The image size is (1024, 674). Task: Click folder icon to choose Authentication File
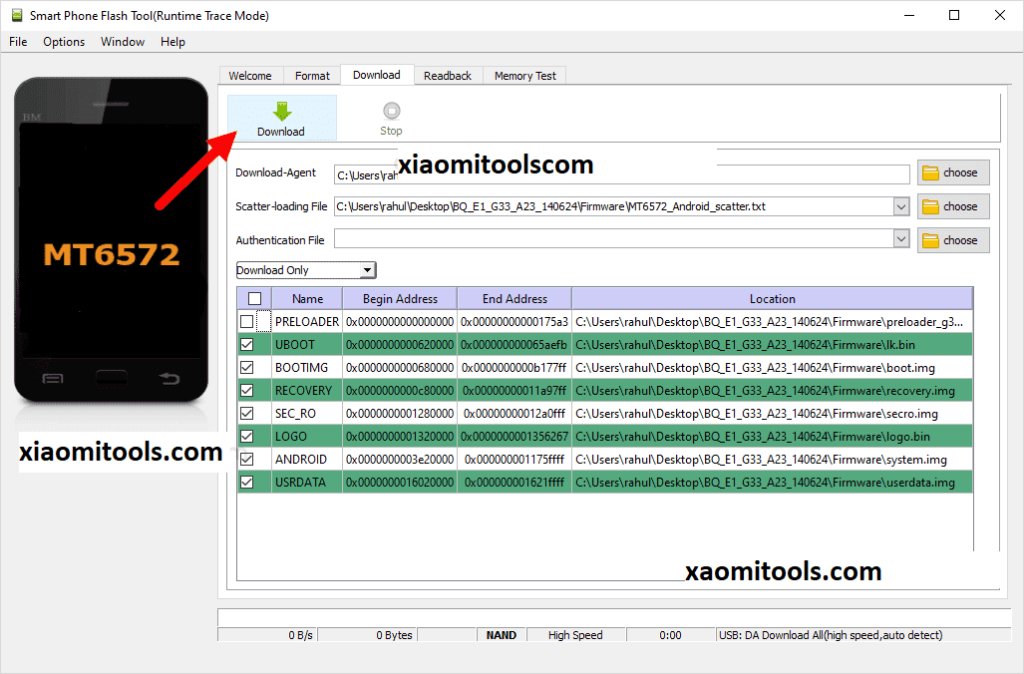(x=931, y=241)
